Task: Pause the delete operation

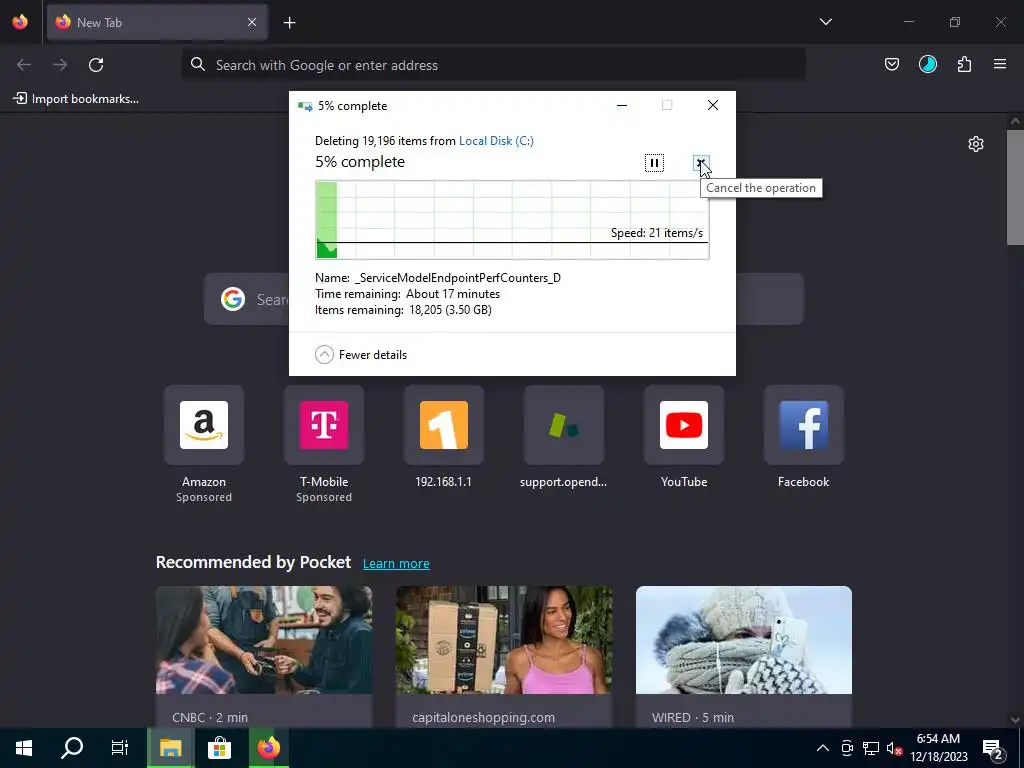Action: tap(654, 163)
